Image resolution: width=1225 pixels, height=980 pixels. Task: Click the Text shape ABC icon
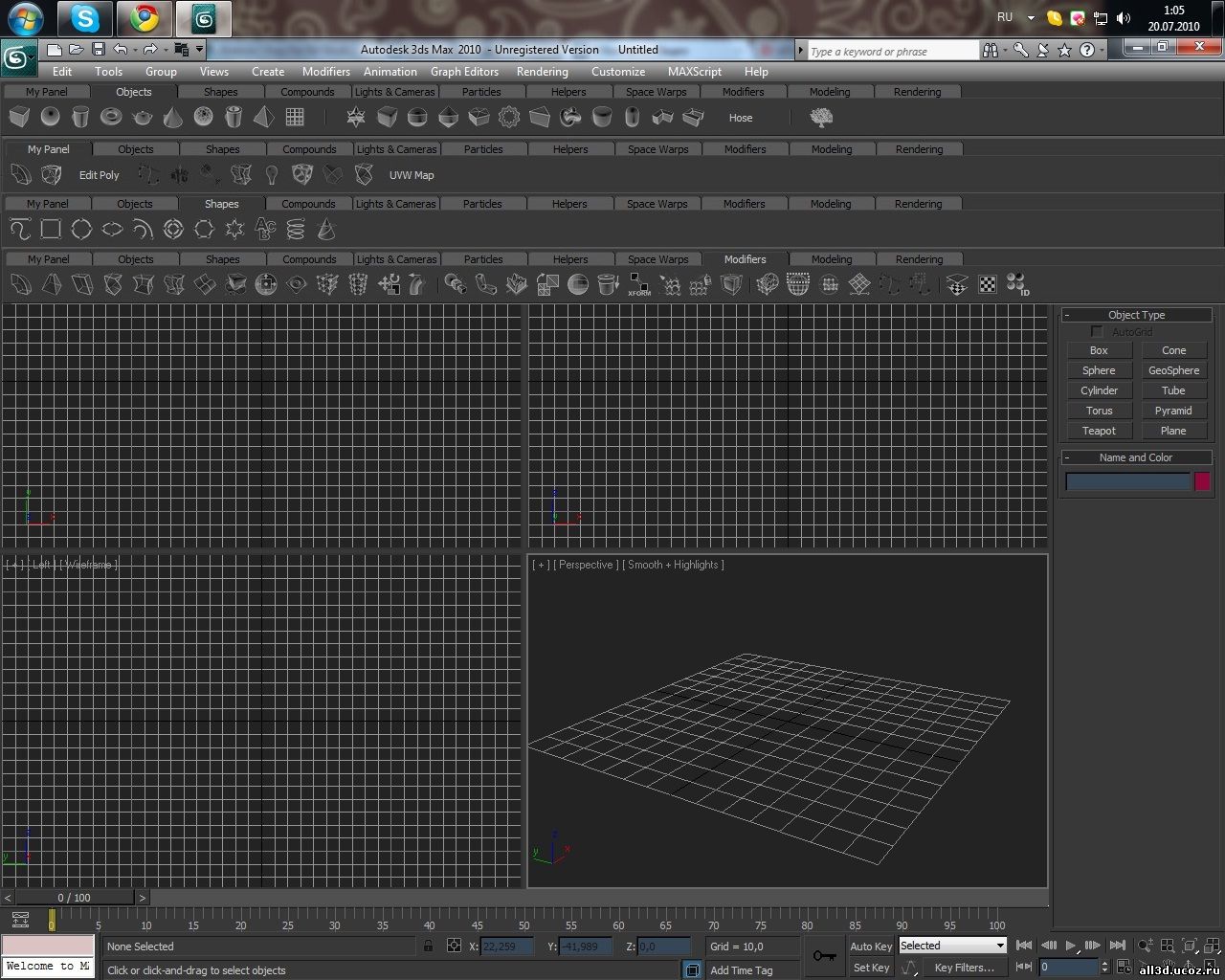point(265,230)
